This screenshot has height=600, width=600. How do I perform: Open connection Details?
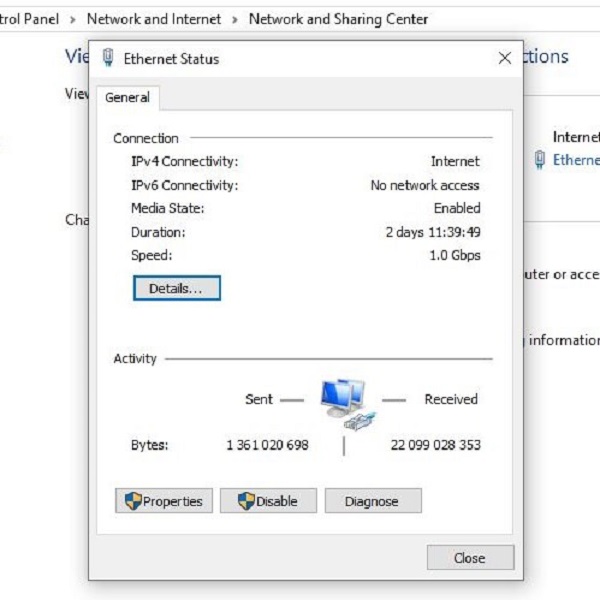pos(177,288)
